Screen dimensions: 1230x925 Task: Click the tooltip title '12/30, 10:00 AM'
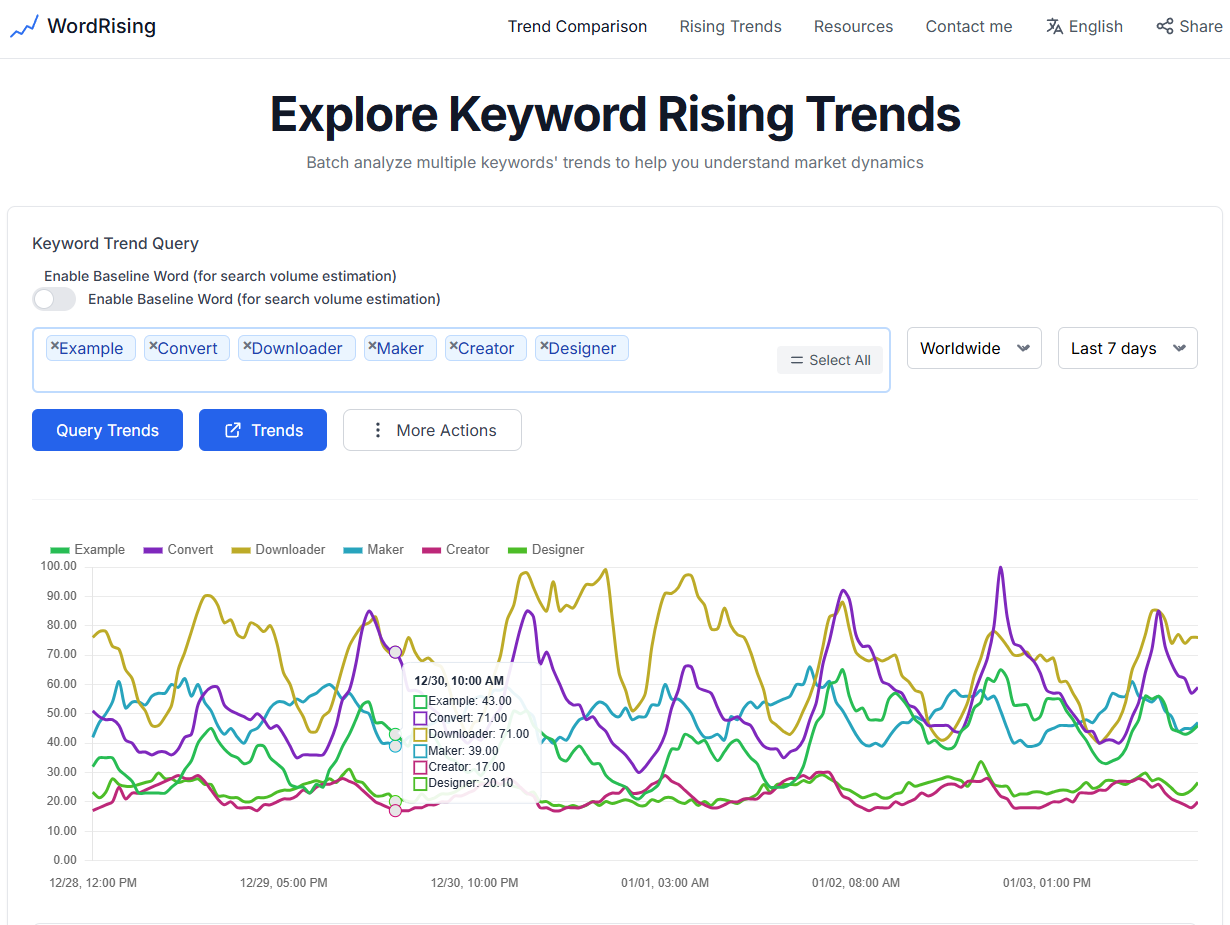tap(459, 681)
